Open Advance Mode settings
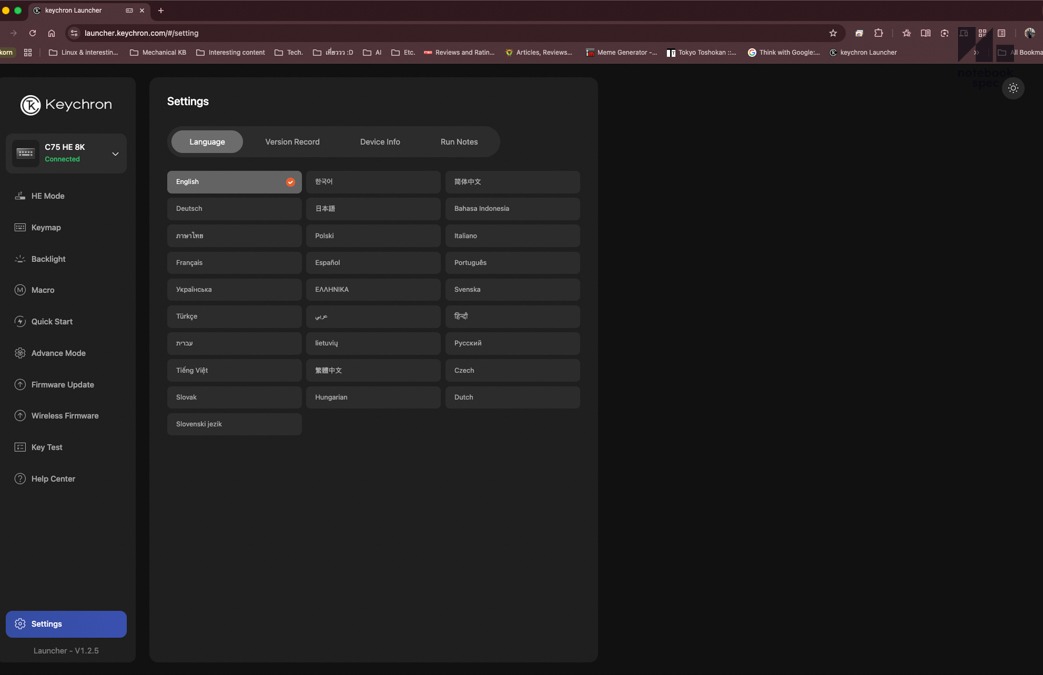Viewport: 1043px width, 675px height. point(57,353)
